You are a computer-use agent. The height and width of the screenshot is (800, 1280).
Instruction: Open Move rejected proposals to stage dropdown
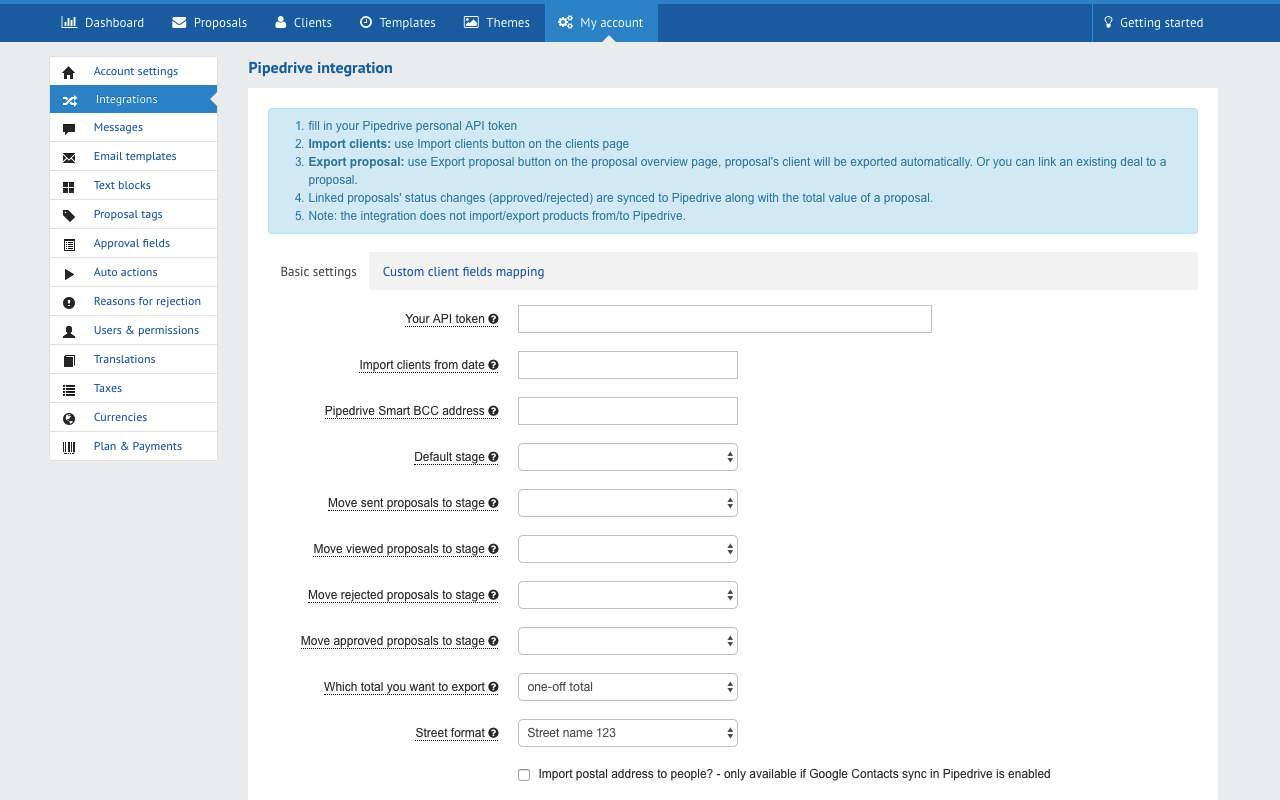coord(628,595)
